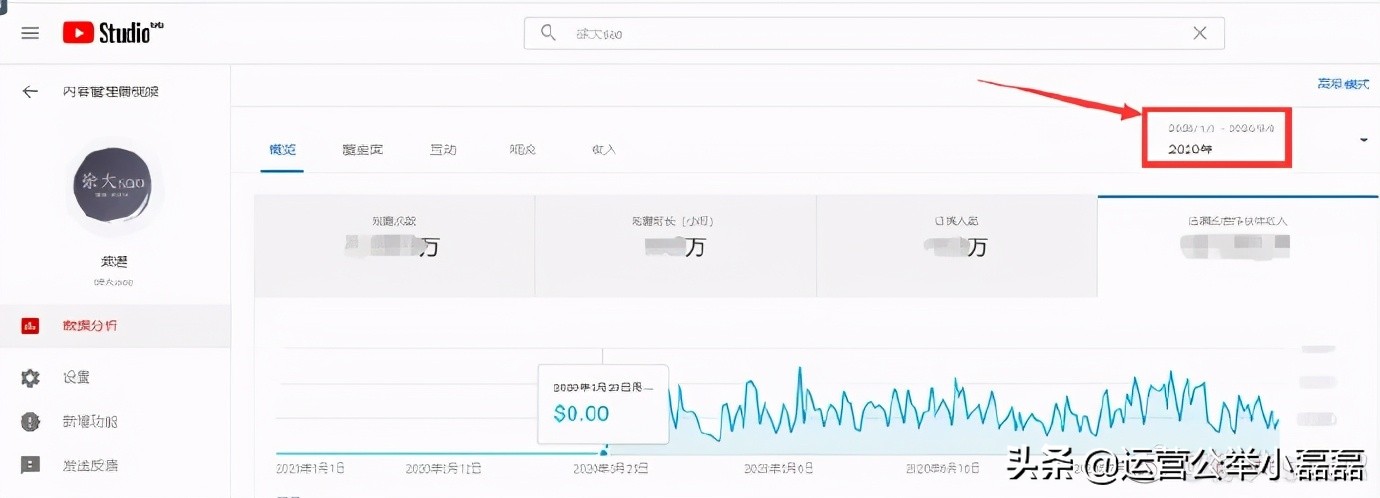1380x498 pixels.
Task: Open advanced mode link at top right
Action: (1343, 84)
